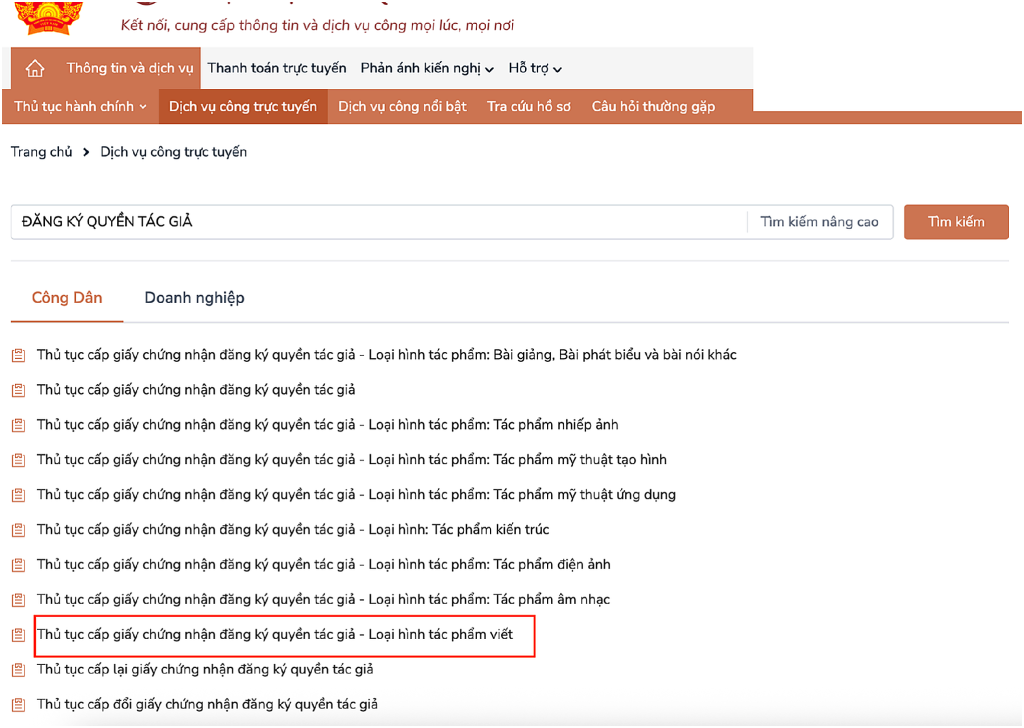Open 'Loại hình tác phẩm viết' procedure link
This screenshot has width=1024, height=728.
pyautogui.click(x=275, y=635)
